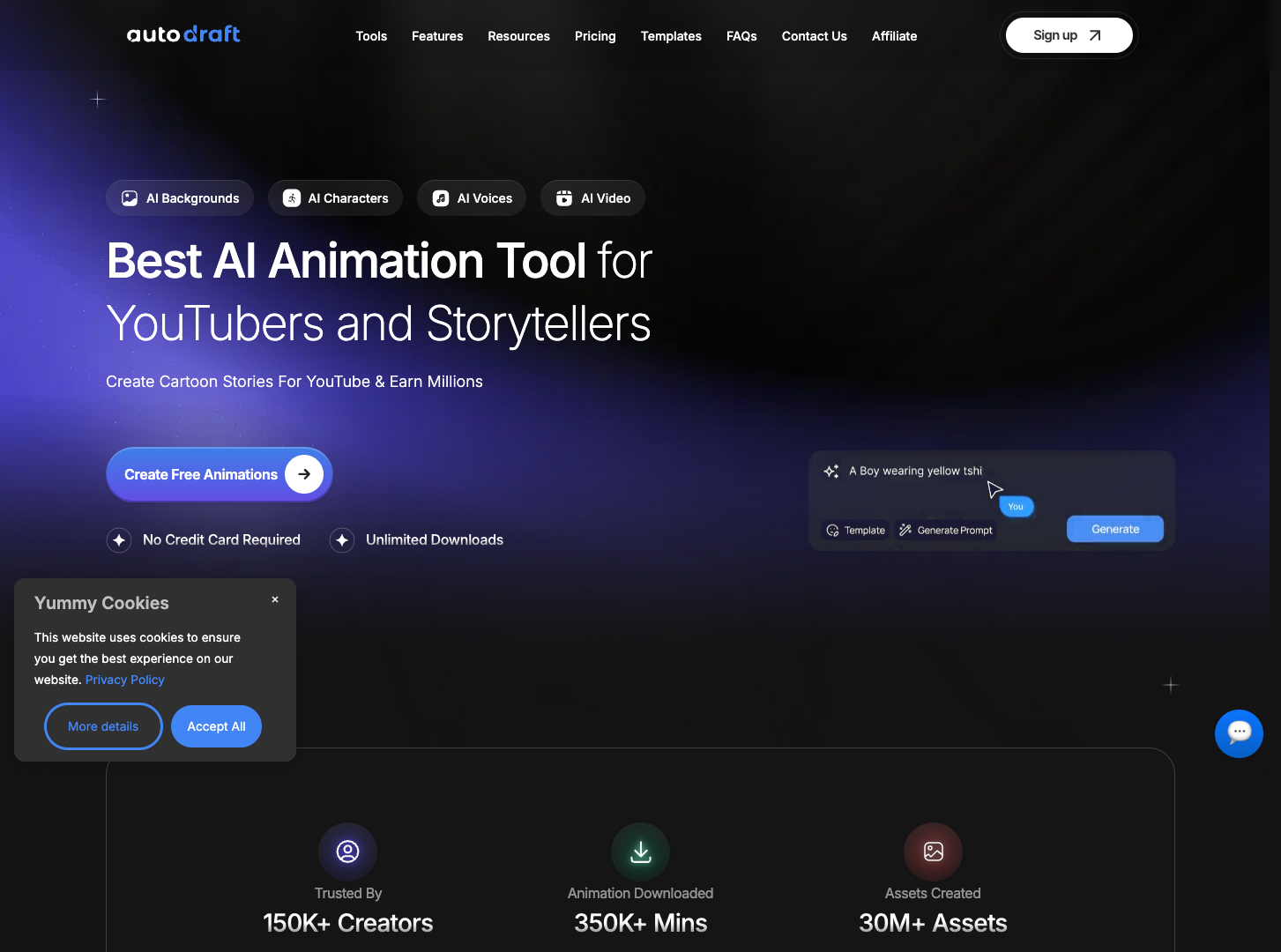Click the image icon above Assets Created
The height and width of the screenshot is (952, 1281).
pos(933,851)
